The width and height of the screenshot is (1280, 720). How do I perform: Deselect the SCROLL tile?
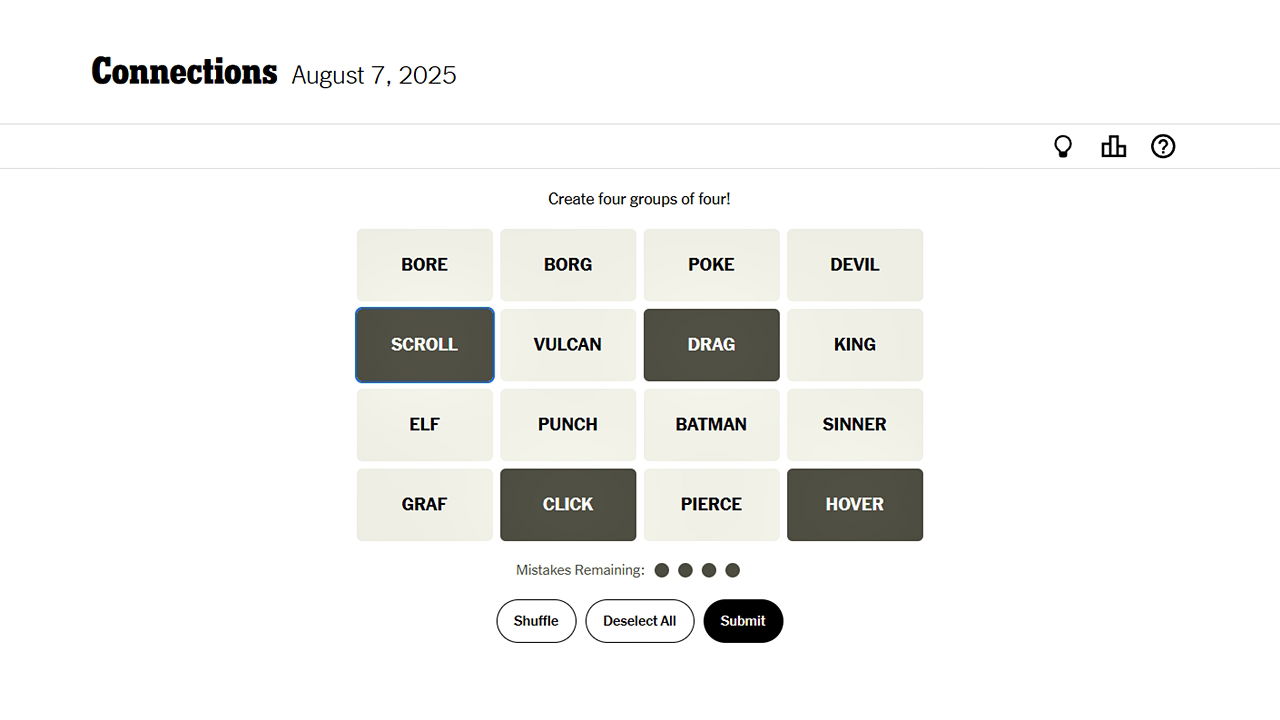click(425, 345)
